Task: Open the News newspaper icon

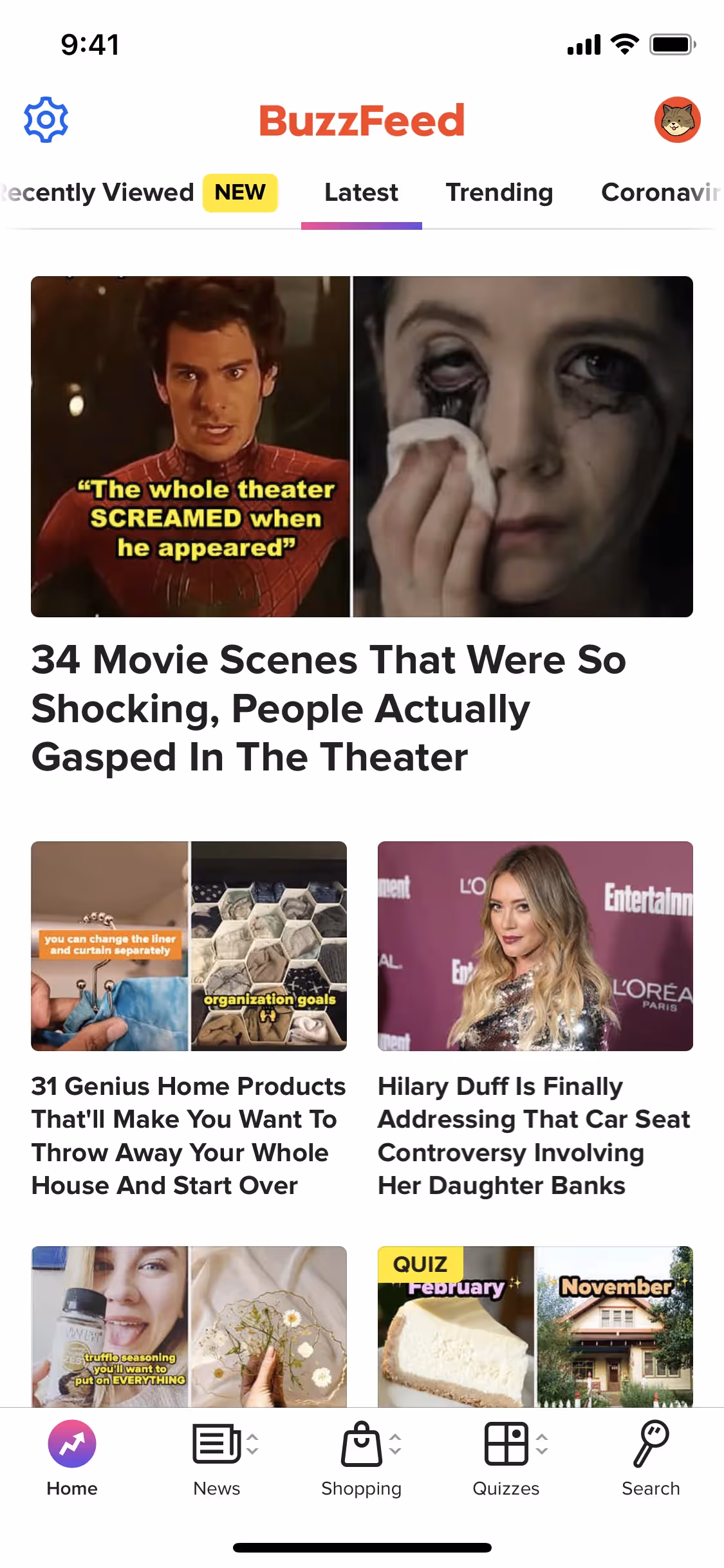Action: point(216,1444)
